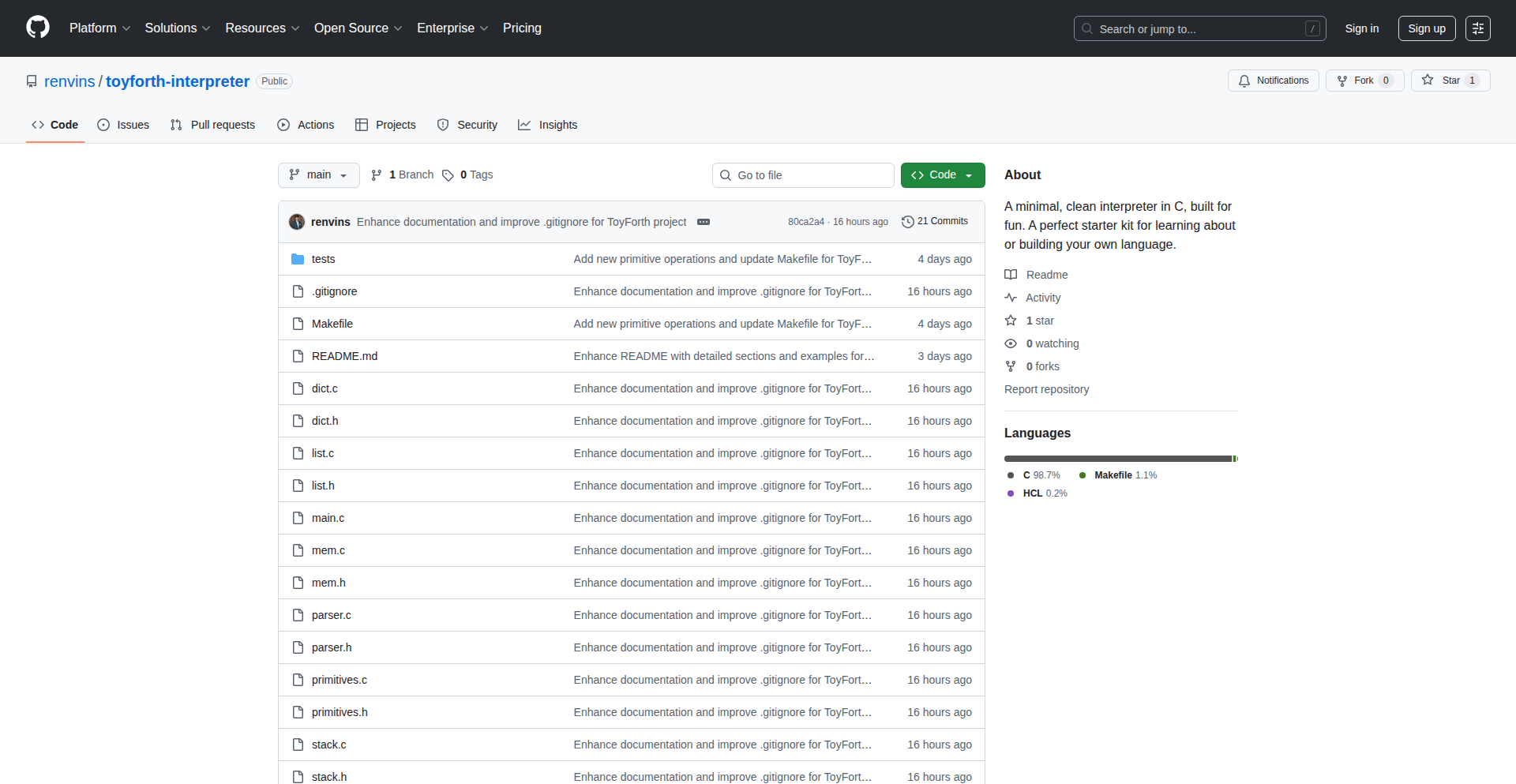Image resolution: width=1516 pixels, height=784 pixels.
Task: Click the Fork repository icon
Action: coord(1342,81)
